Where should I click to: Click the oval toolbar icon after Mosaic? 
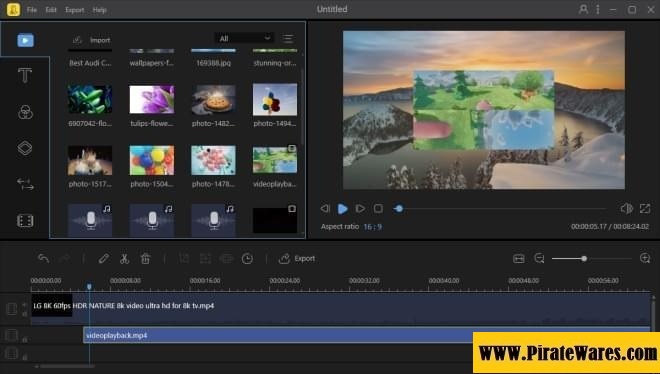pyautogui.click(x=226, y=258)
